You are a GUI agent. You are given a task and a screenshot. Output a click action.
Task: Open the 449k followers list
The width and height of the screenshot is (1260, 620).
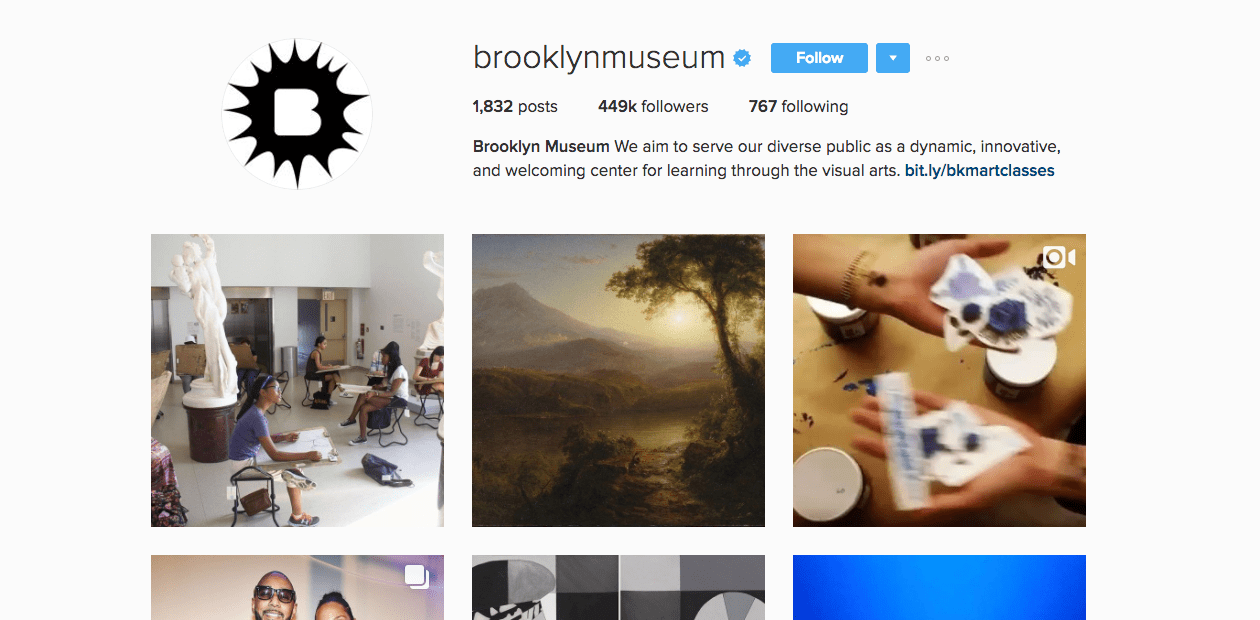pos(653,107)
